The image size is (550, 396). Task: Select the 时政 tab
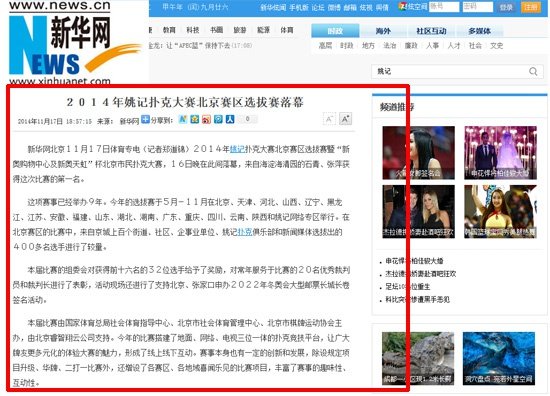click(335, 31)
